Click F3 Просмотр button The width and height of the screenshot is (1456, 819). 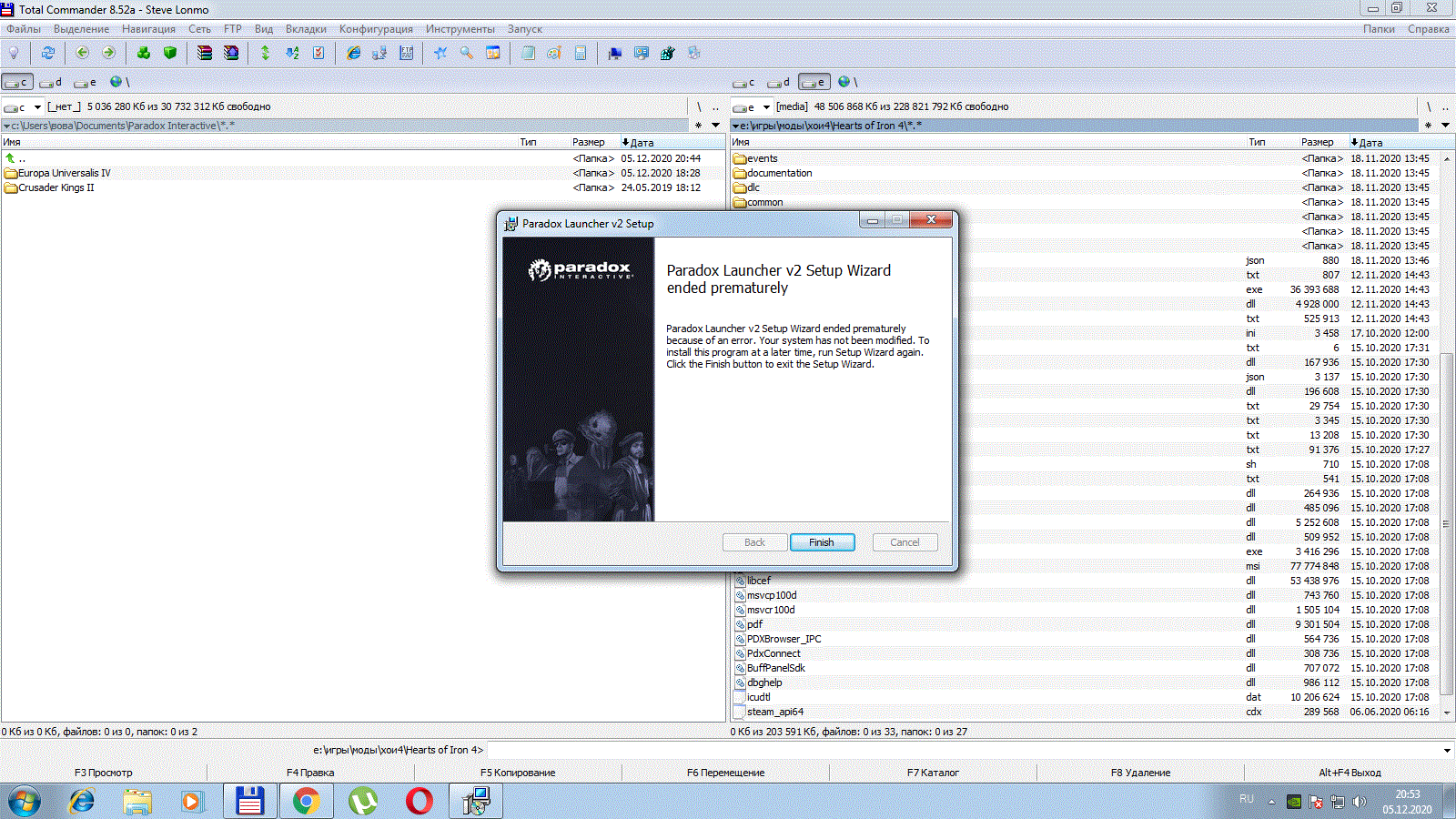tap(104, 773)
